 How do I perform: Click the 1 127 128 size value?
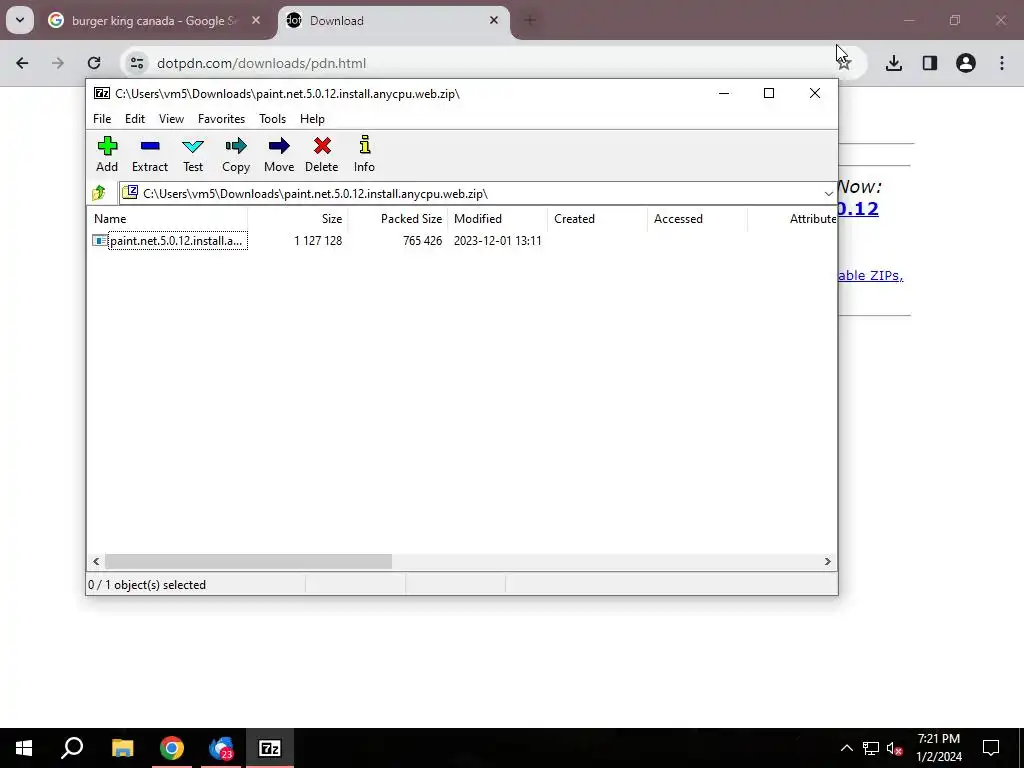click(318, 241)
